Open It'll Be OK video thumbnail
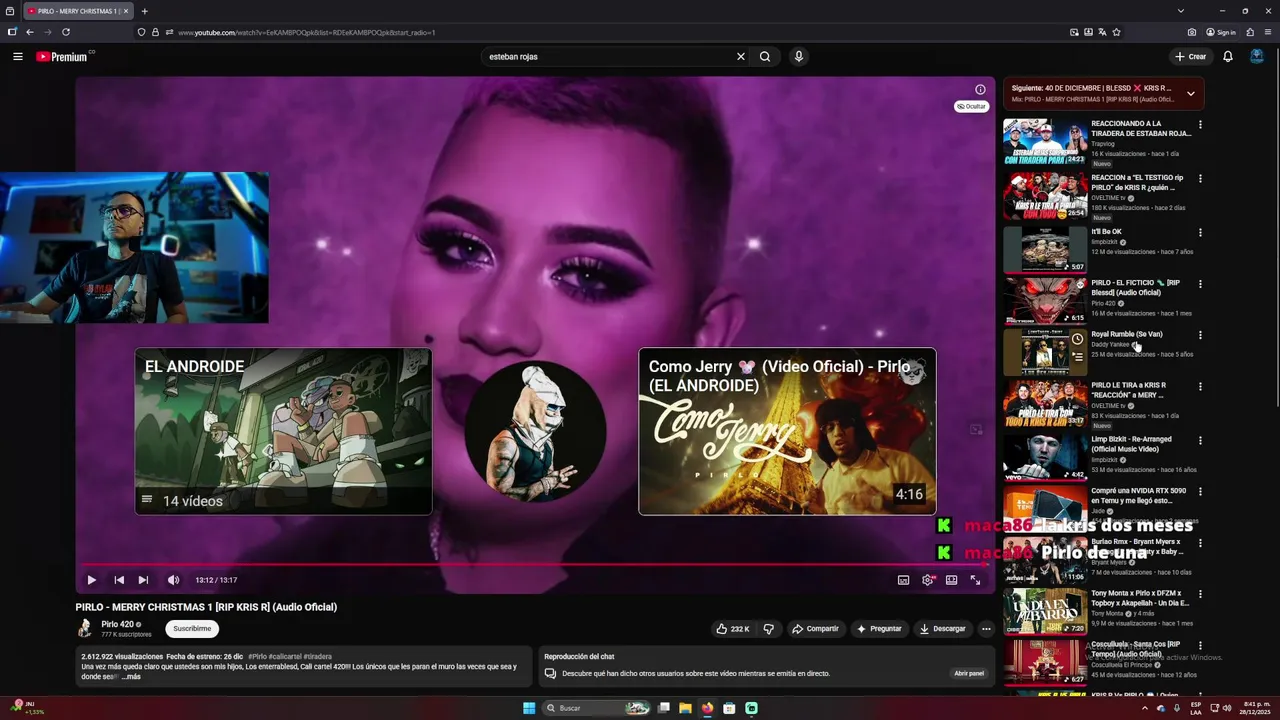 tap(1045, 249)
